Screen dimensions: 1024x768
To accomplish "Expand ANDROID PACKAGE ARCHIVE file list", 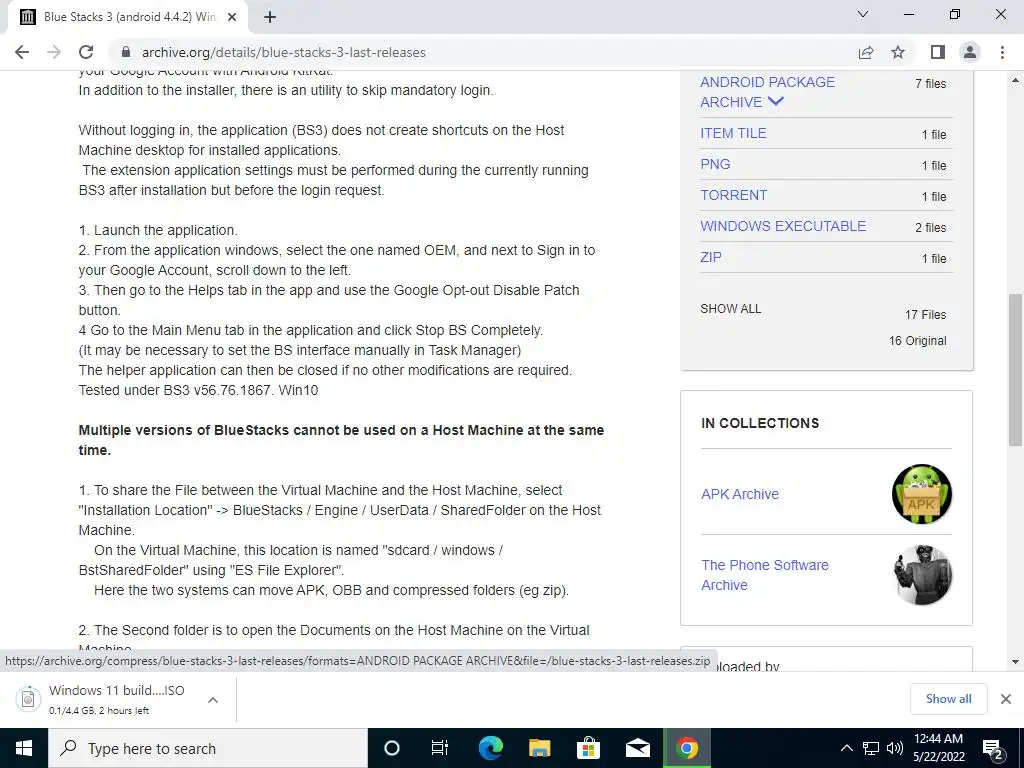I will pos(776,101).
